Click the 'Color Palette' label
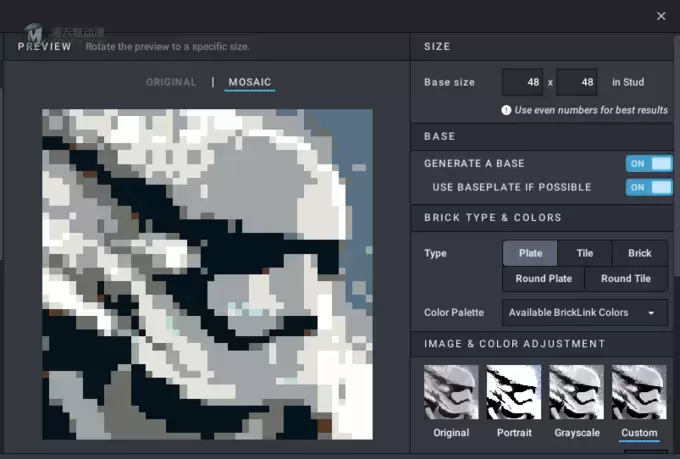The width and height of the screenshot is (680, 459). coord(454,312)
